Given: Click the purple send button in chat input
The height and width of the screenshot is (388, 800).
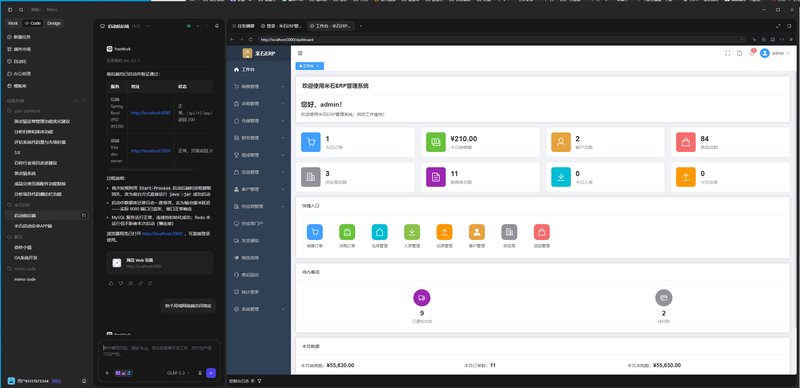Looking at the screenshot, I should (211, 373).
